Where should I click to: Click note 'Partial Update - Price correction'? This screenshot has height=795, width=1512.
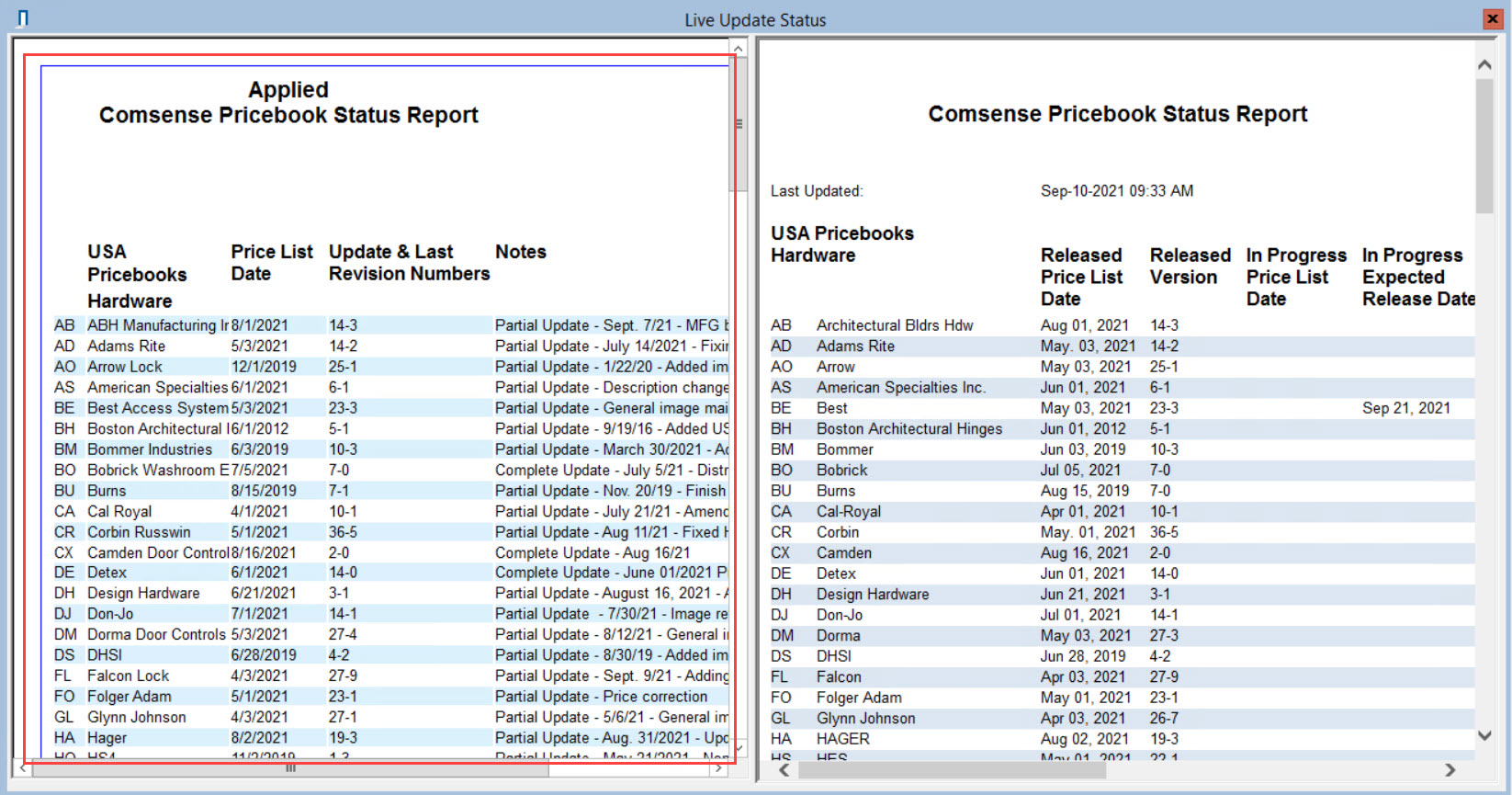602,697
